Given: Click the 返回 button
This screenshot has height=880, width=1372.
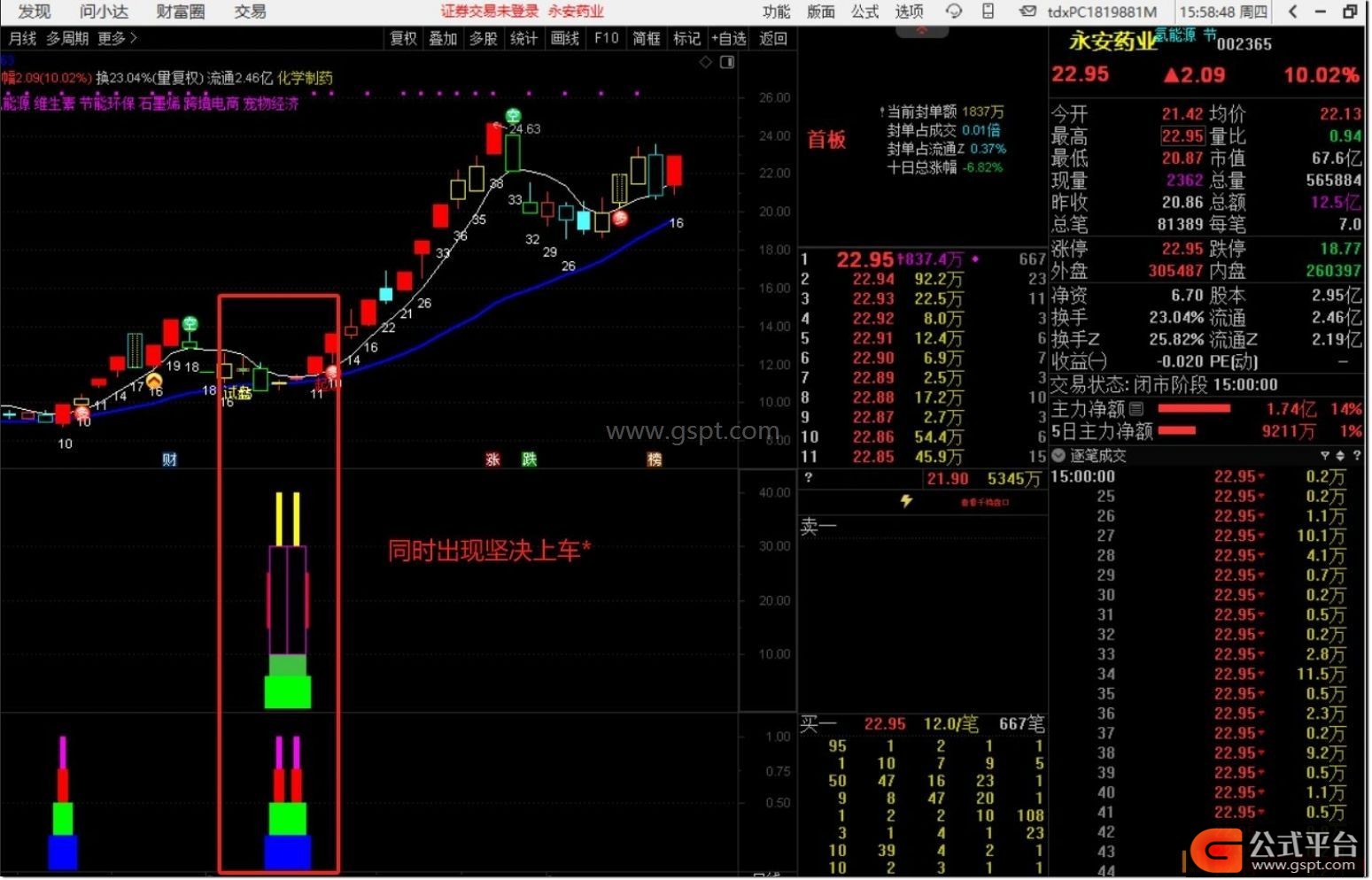Looking at the screenshot, I should pyautogui.click(x=773, y=38).
